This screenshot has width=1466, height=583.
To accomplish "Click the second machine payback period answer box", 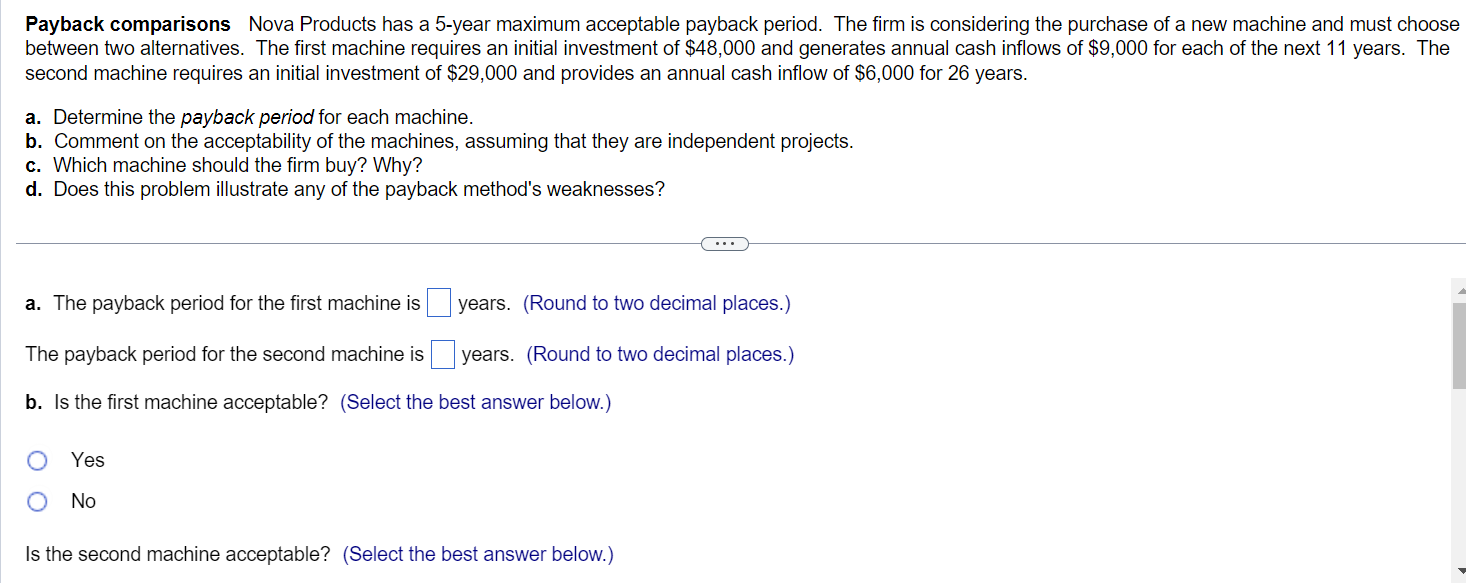I will point(442,354).
